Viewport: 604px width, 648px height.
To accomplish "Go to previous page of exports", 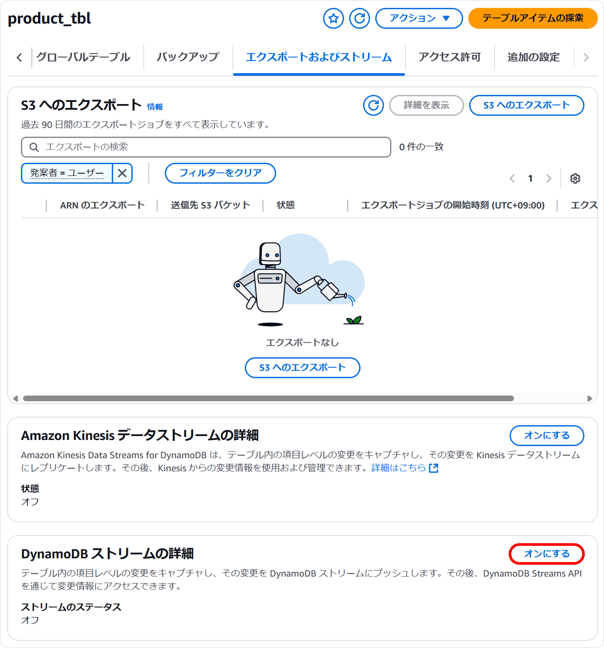I will coord(512,179).
